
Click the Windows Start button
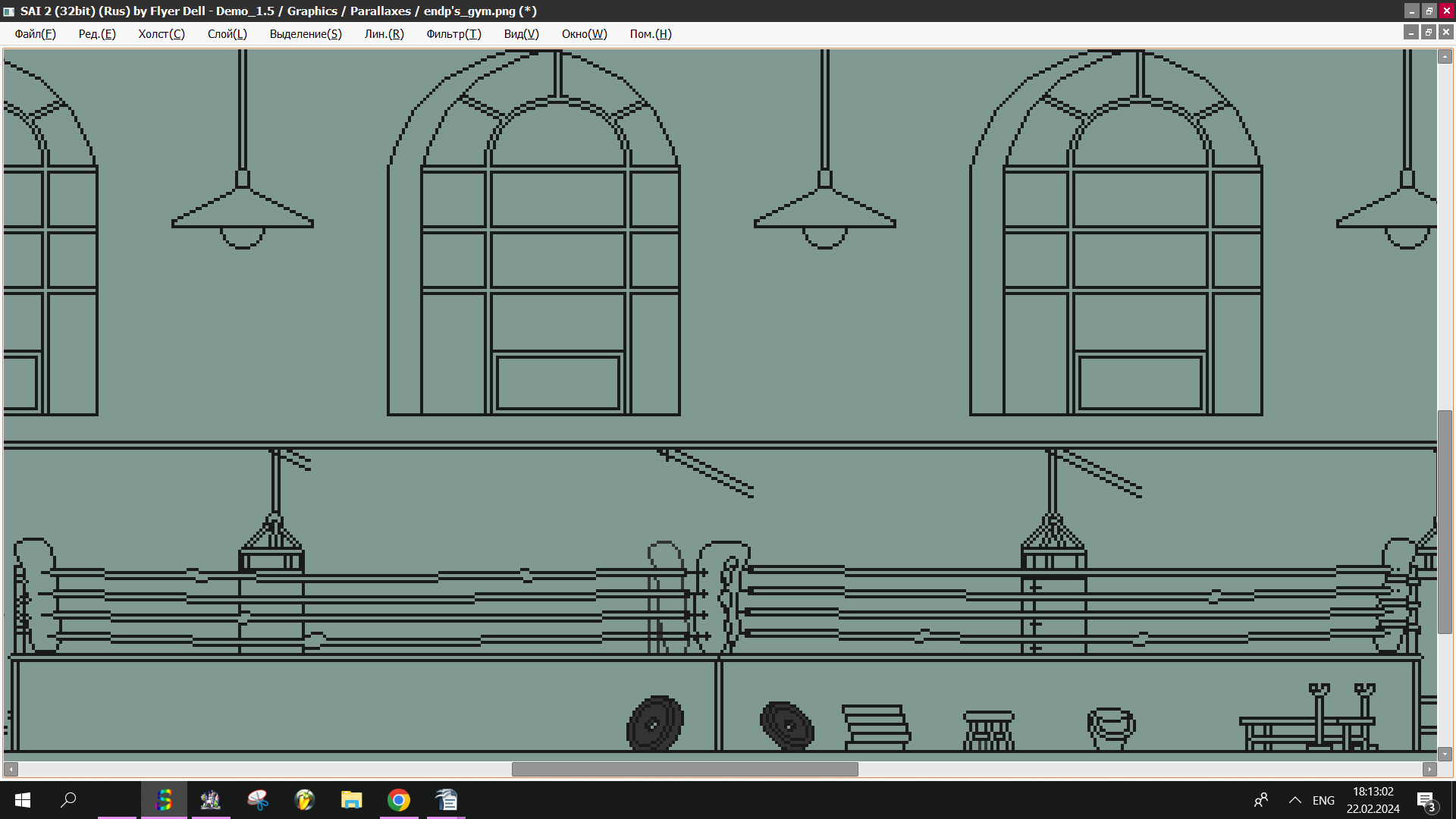(x=23, y=800)
